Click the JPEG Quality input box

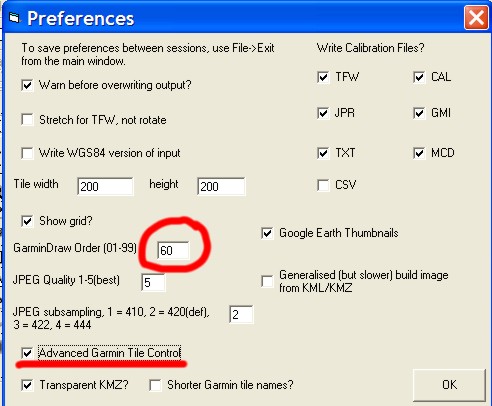point(153,283)
